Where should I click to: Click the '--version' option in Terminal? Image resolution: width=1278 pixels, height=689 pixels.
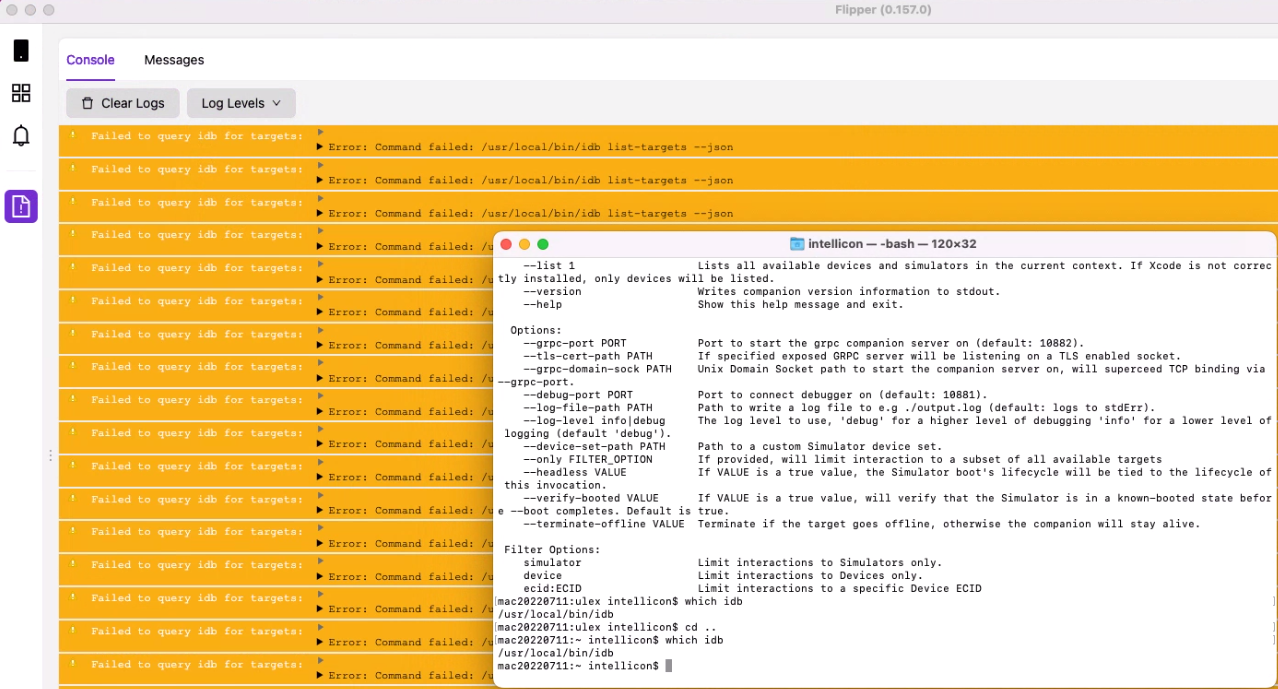click(x=552, y=292)
